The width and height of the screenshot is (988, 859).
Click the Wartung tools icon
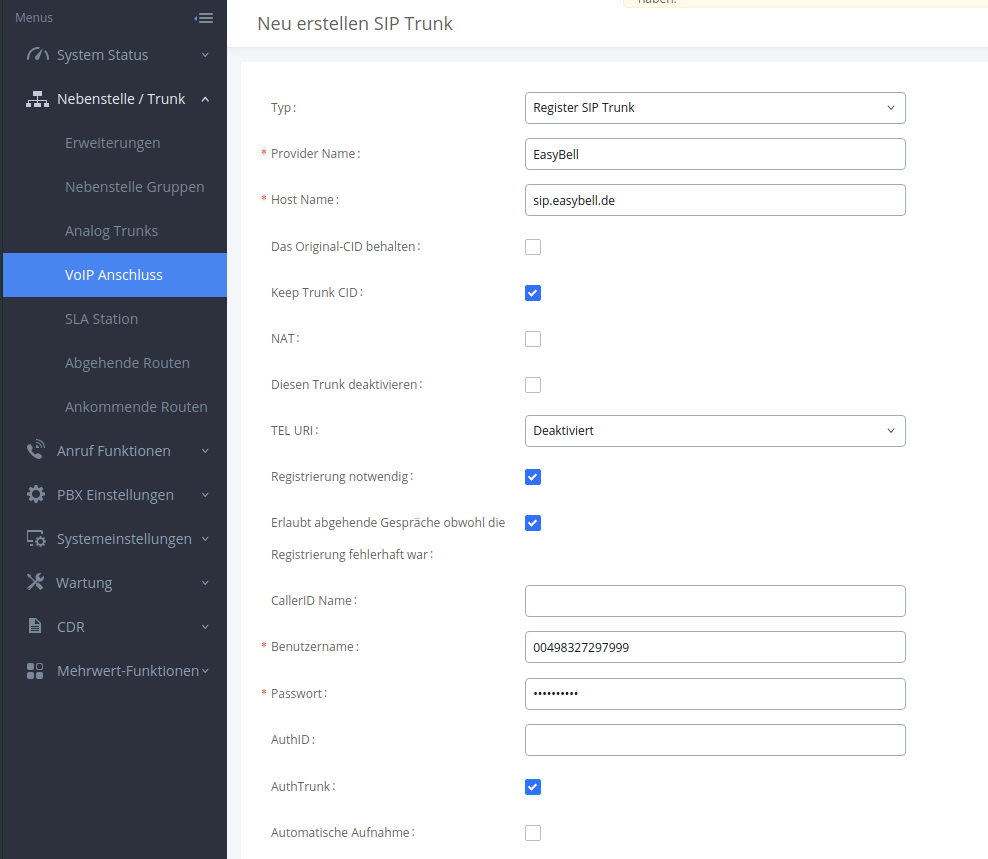pyautogui.click(x=37, y=583)
